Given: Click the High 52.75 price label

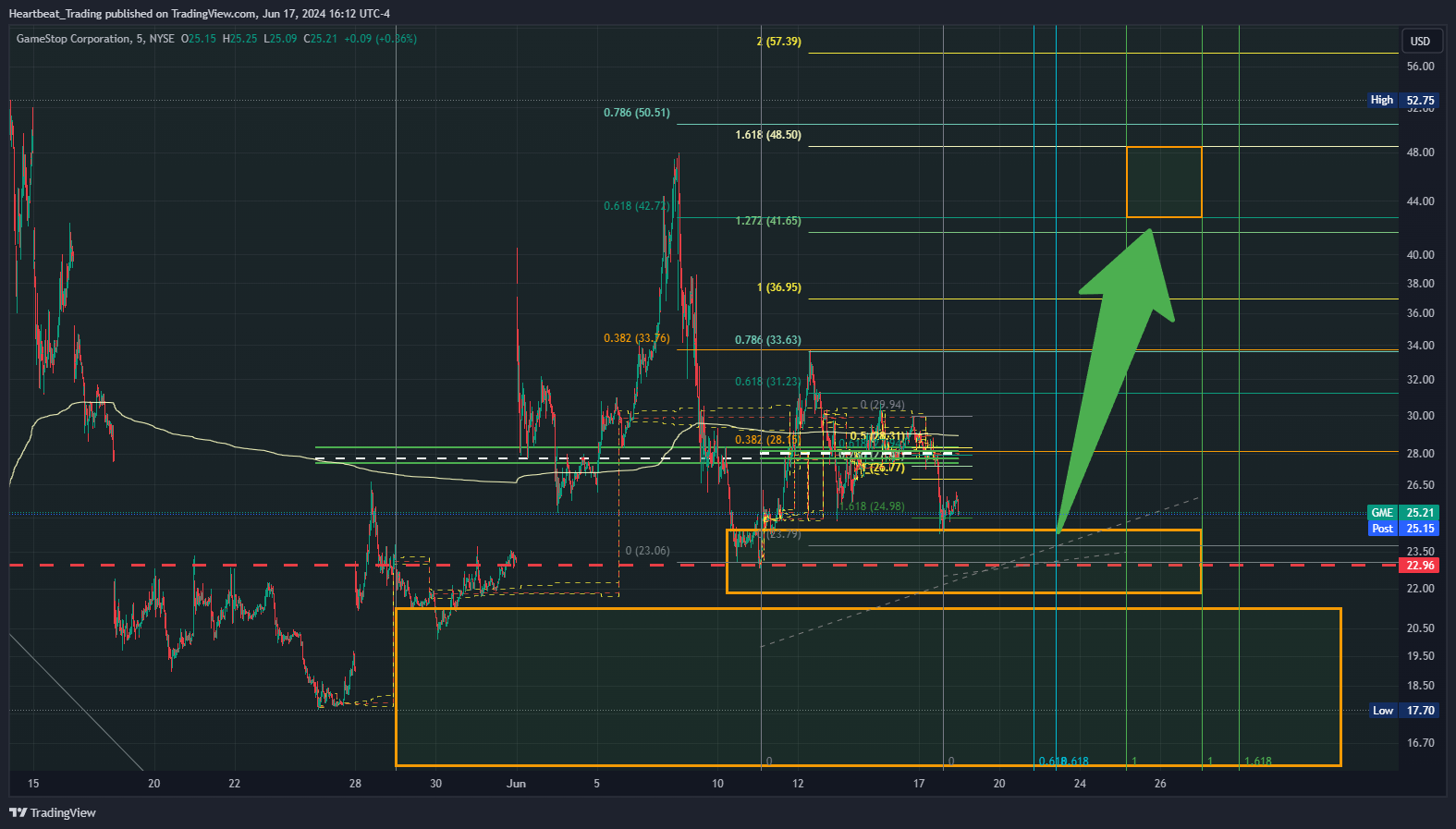Looking at the screenshot, I should click(1402, 100).
